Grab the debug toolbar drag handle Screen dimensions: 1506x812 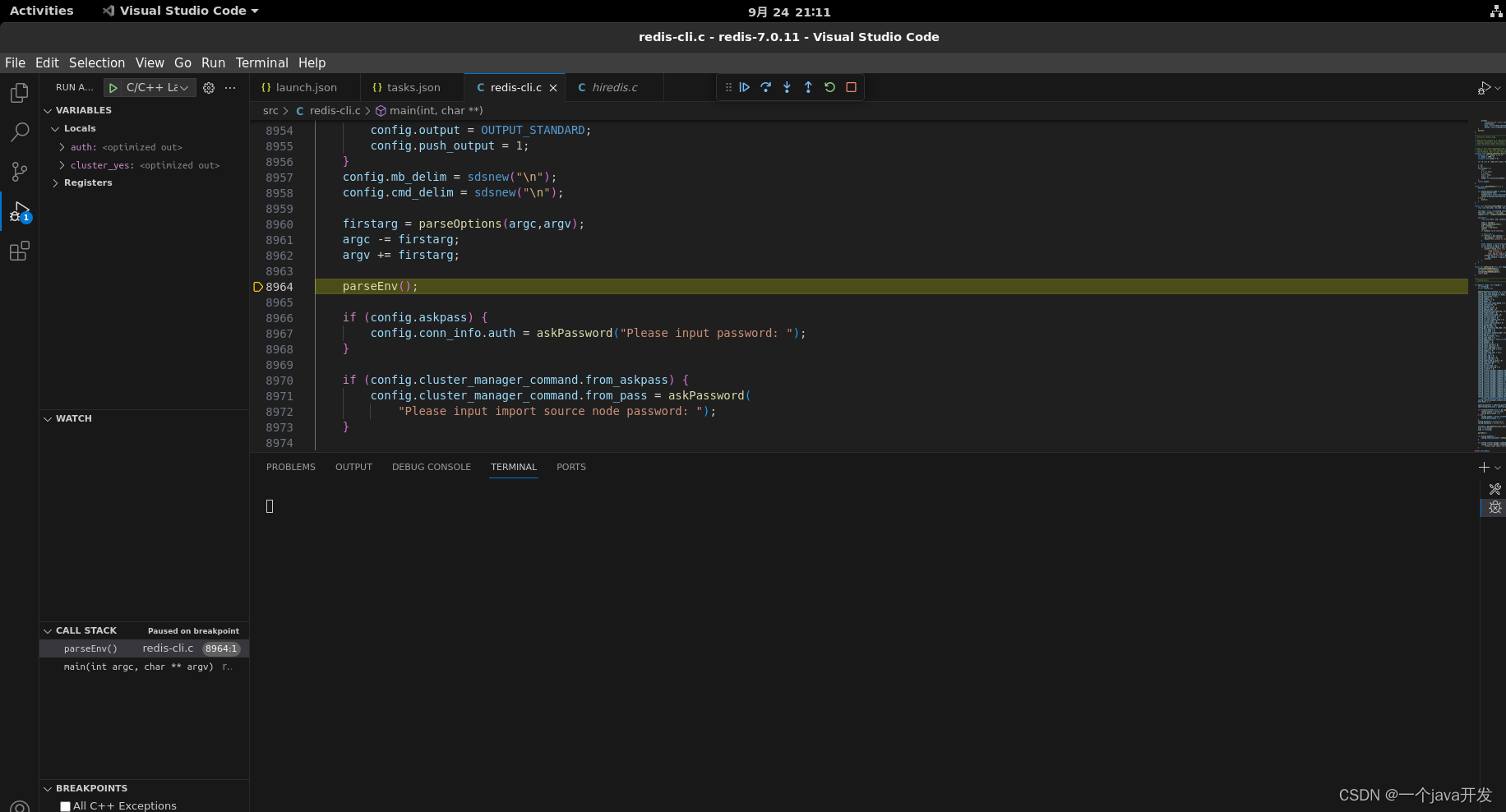pos(728,87)
